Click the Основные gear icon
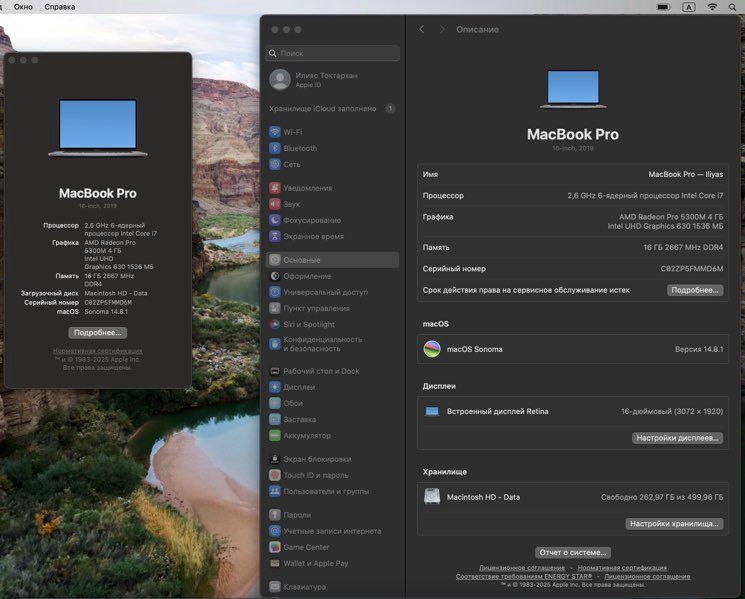 (x=275, y=260)
